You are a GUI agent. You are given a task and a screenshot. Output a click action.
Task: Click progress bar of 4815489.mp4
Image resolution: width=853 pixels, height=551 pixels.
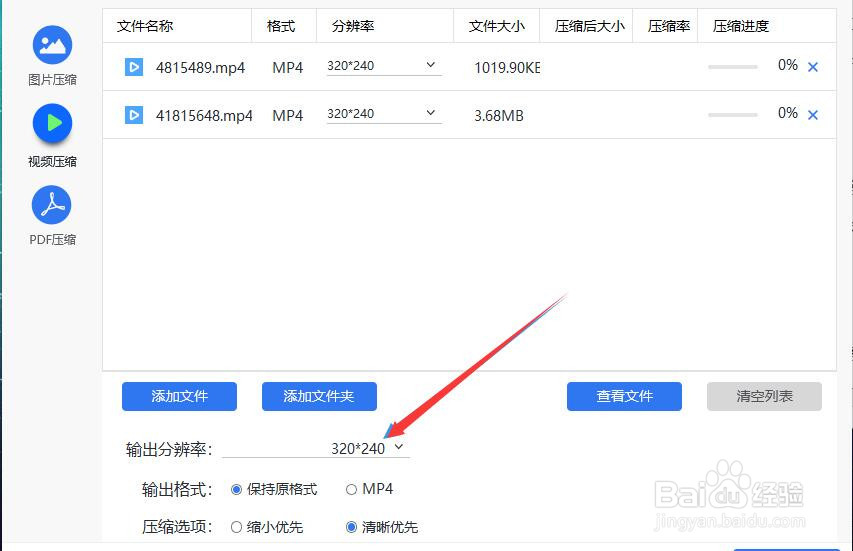pyautogui.click(x=733, y=67)
